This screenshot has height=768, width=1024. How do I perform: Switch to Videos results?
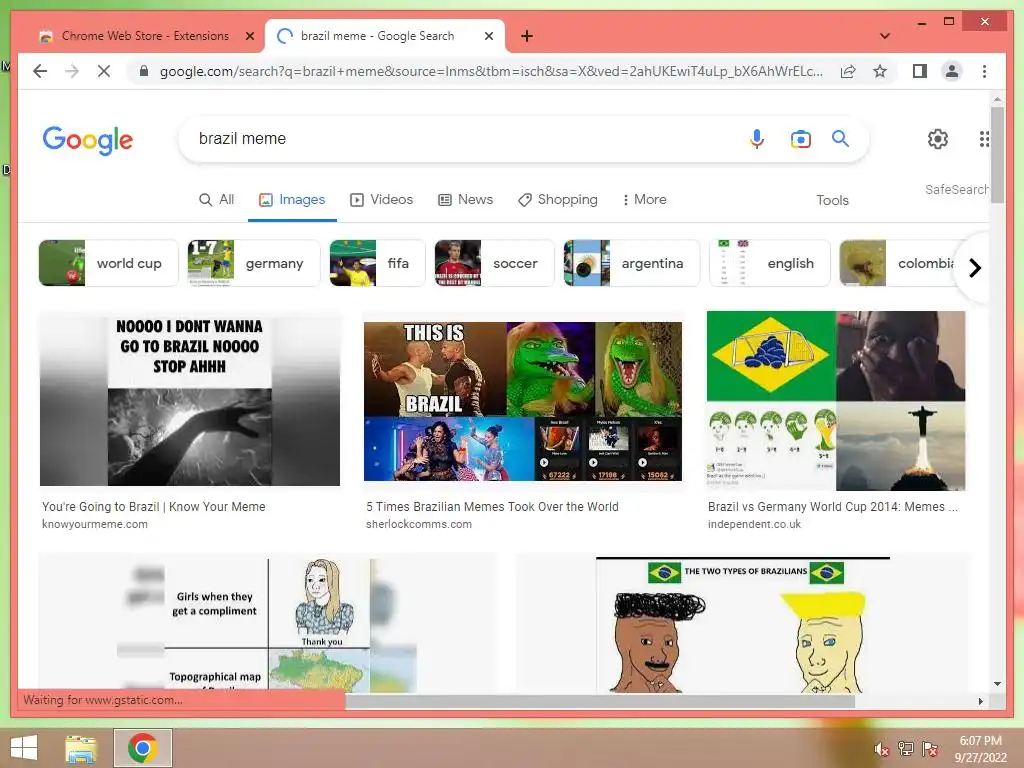click(x=381, y=199)
